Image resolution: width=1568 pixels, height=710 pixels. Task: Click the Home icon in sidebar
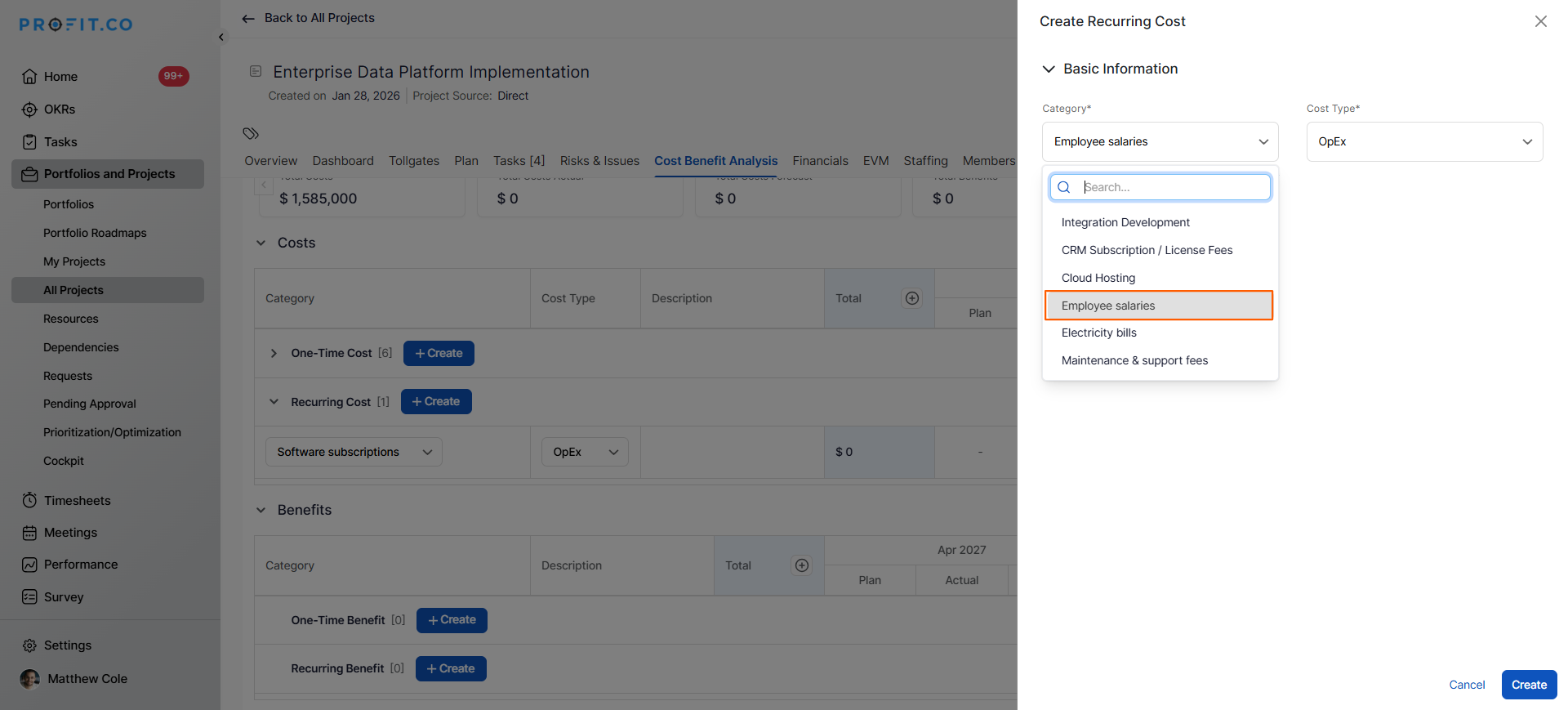point(29,77)
